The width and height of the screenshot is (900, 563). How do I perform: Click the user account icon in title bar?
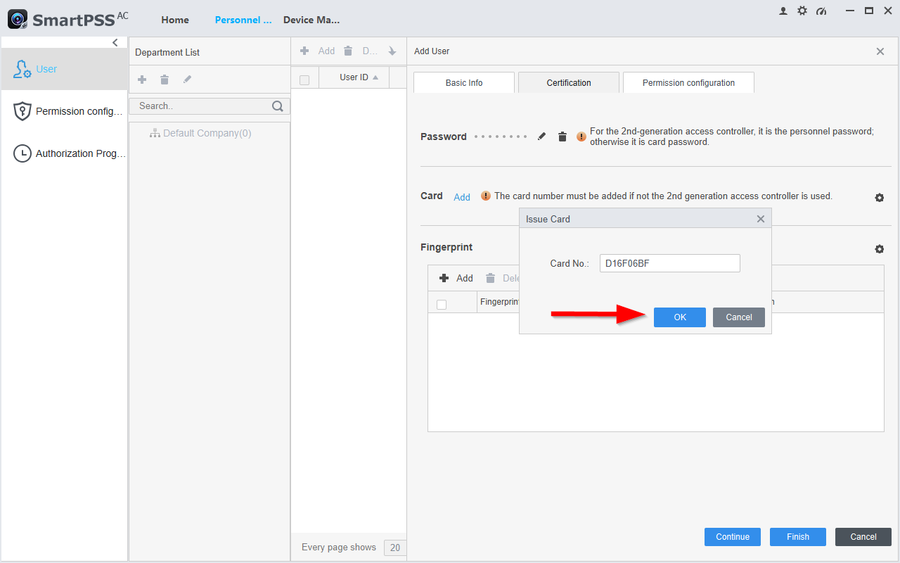[783, 11]
